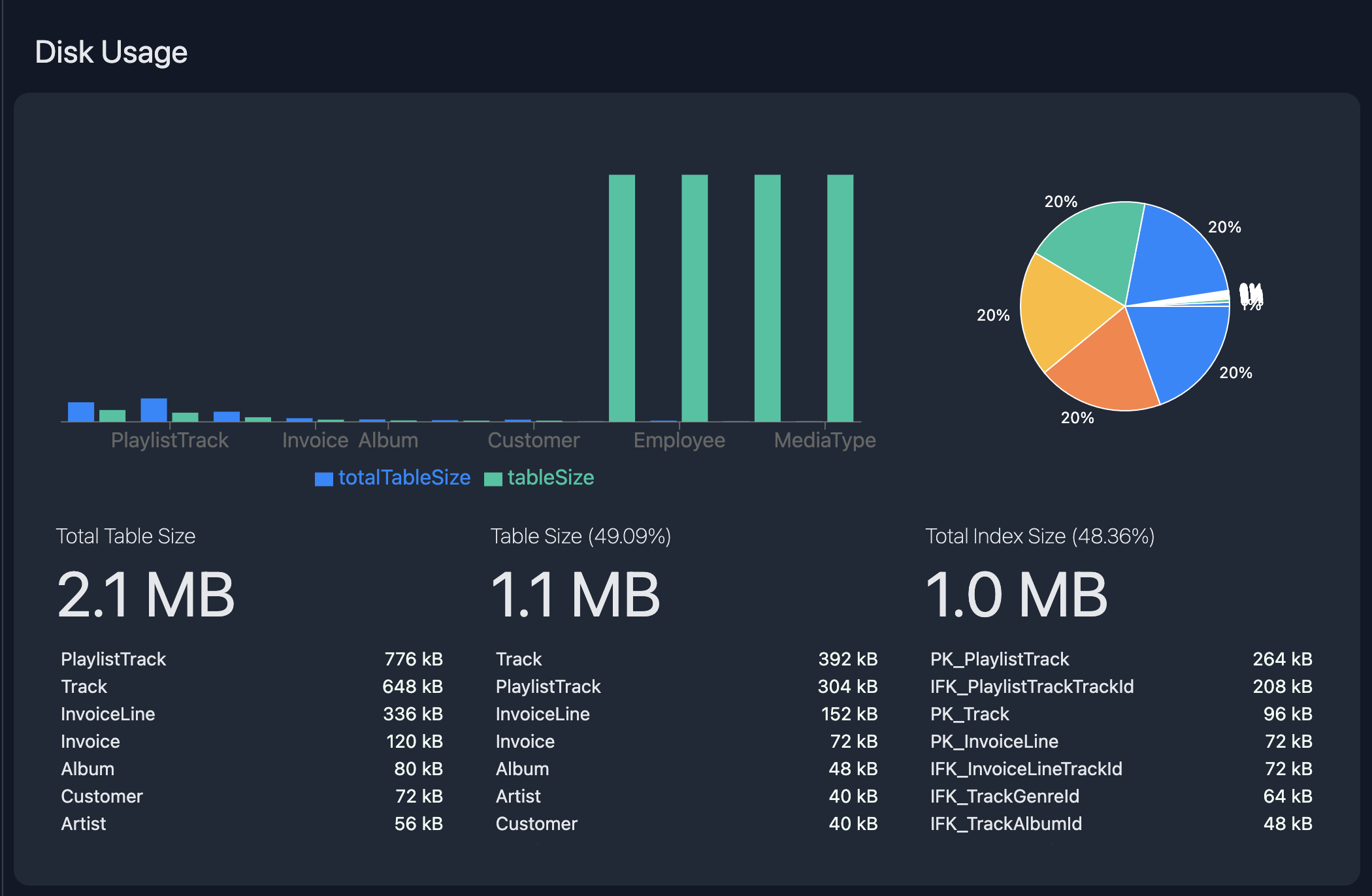Screen dimensions: 1372x896
Task: Open the Disk Usage panel title menu
Action: click(111, 52)
